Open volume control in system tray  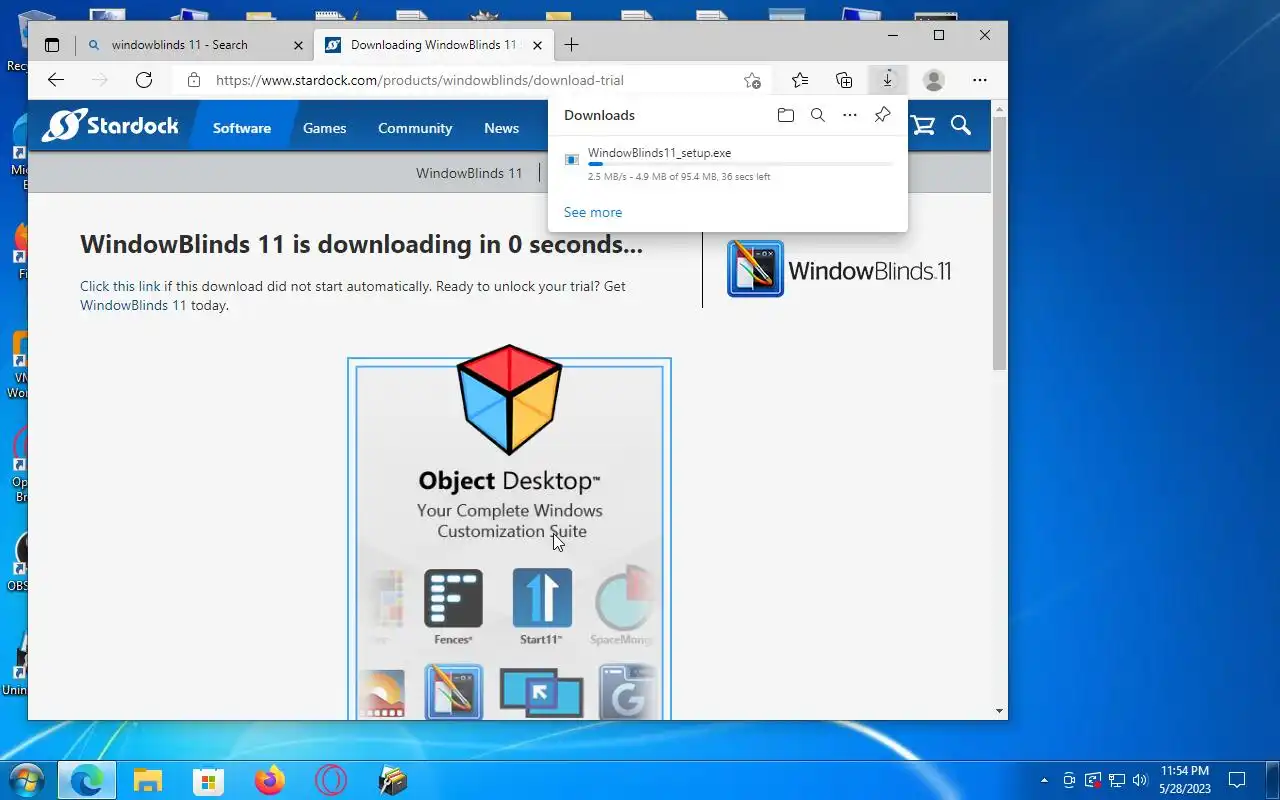click(1140, 780)
